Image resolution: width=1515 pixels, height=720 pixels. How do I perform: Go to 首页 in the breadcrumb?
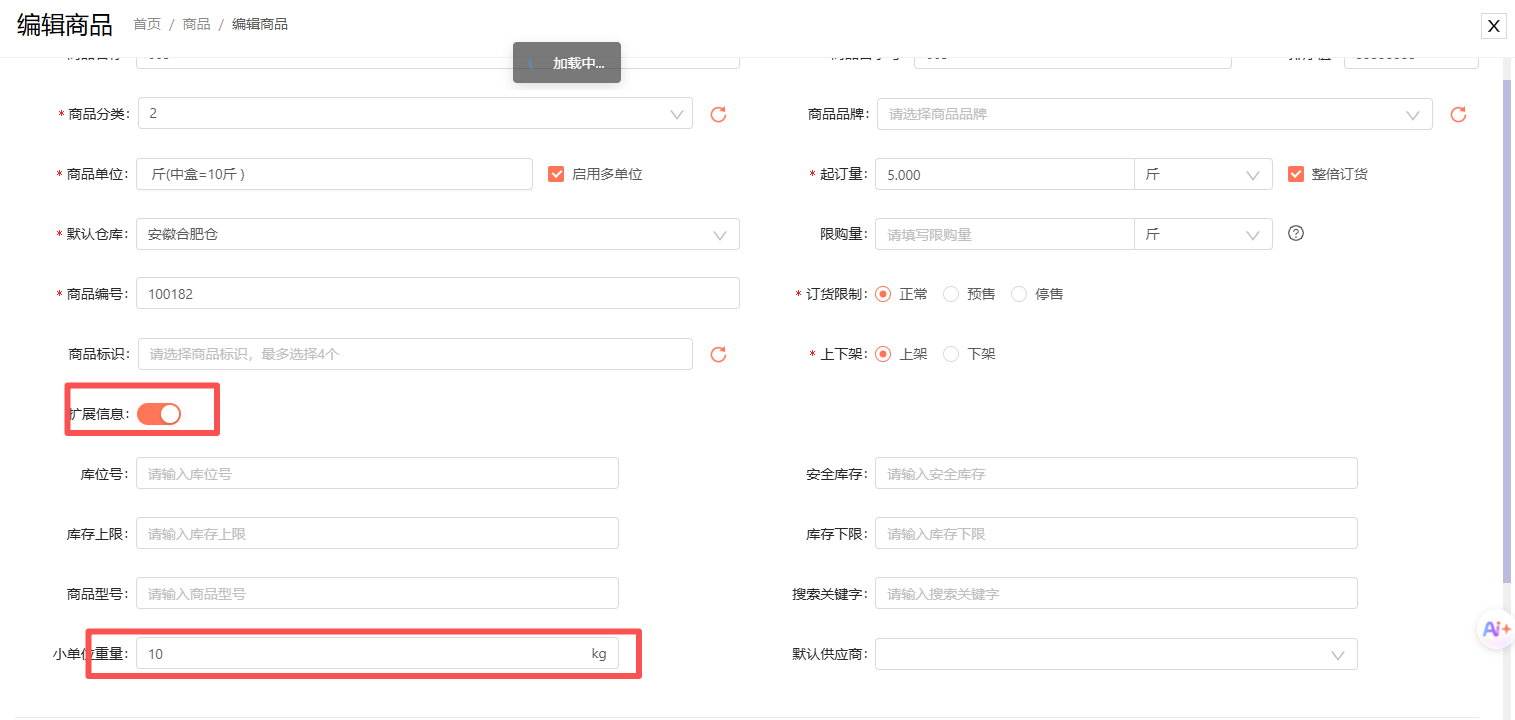click(x=147, y=24)
